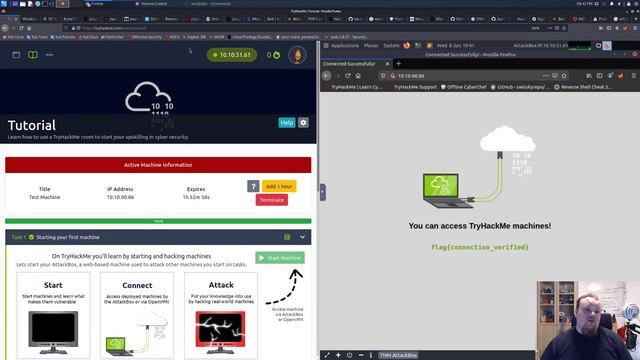This screenshot has width=640, height=360.
Task: Click the IP address value 10.10.90.86
Action: click(x=120, y=197)
